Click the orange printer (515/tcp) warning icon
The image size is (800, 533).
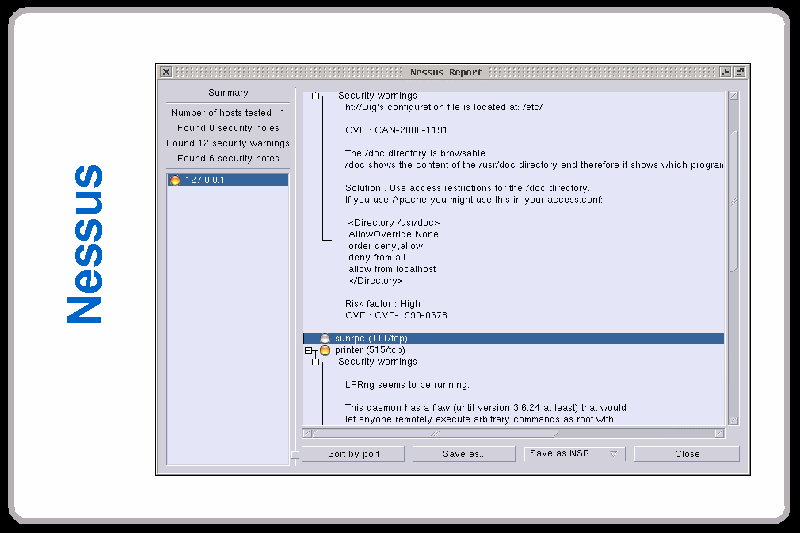point(324,350)
